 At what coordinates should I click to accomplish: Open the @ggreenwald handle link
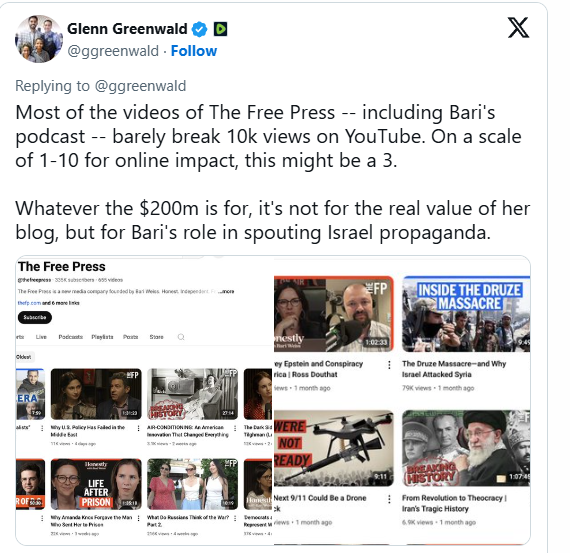point(113,51)
